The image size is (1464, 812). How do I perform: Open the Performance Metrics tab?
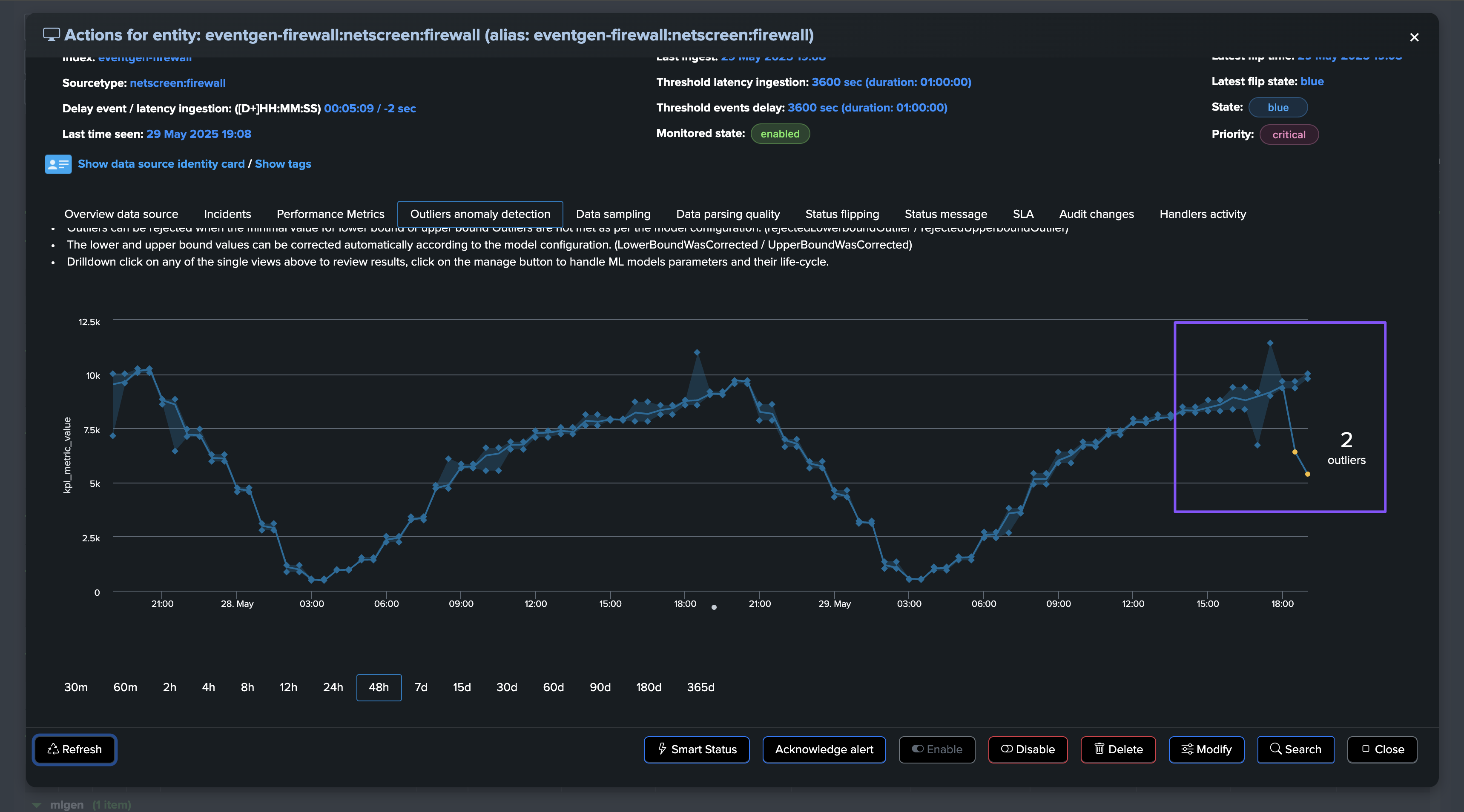pos(330,214)
